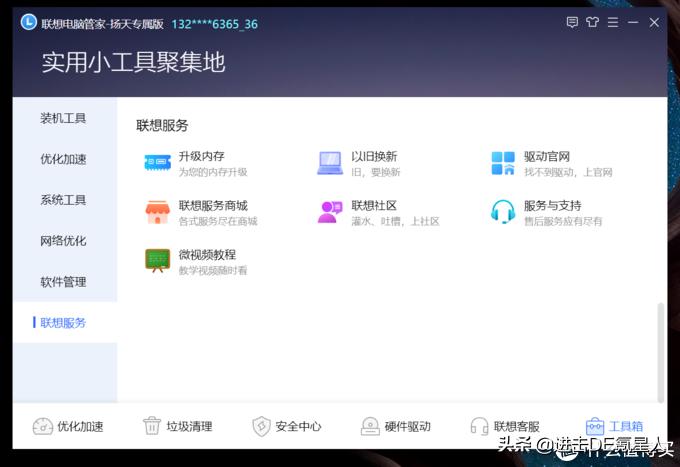
Task: Click the headphone icon for 联想客服
Action: [x=479, y=426]
